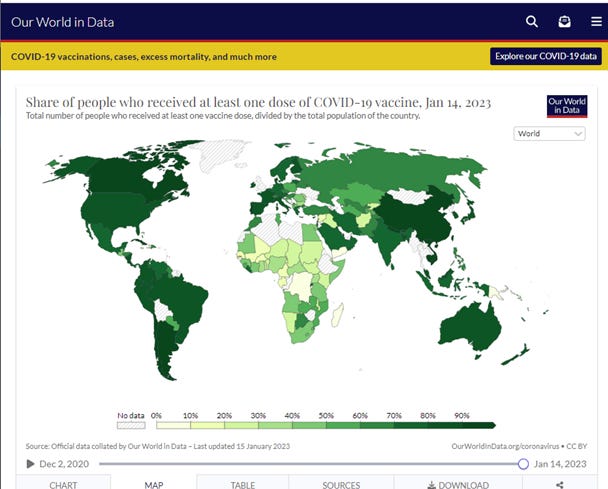
Task: Select the MAP tab
Action: [x=153, y=484]
